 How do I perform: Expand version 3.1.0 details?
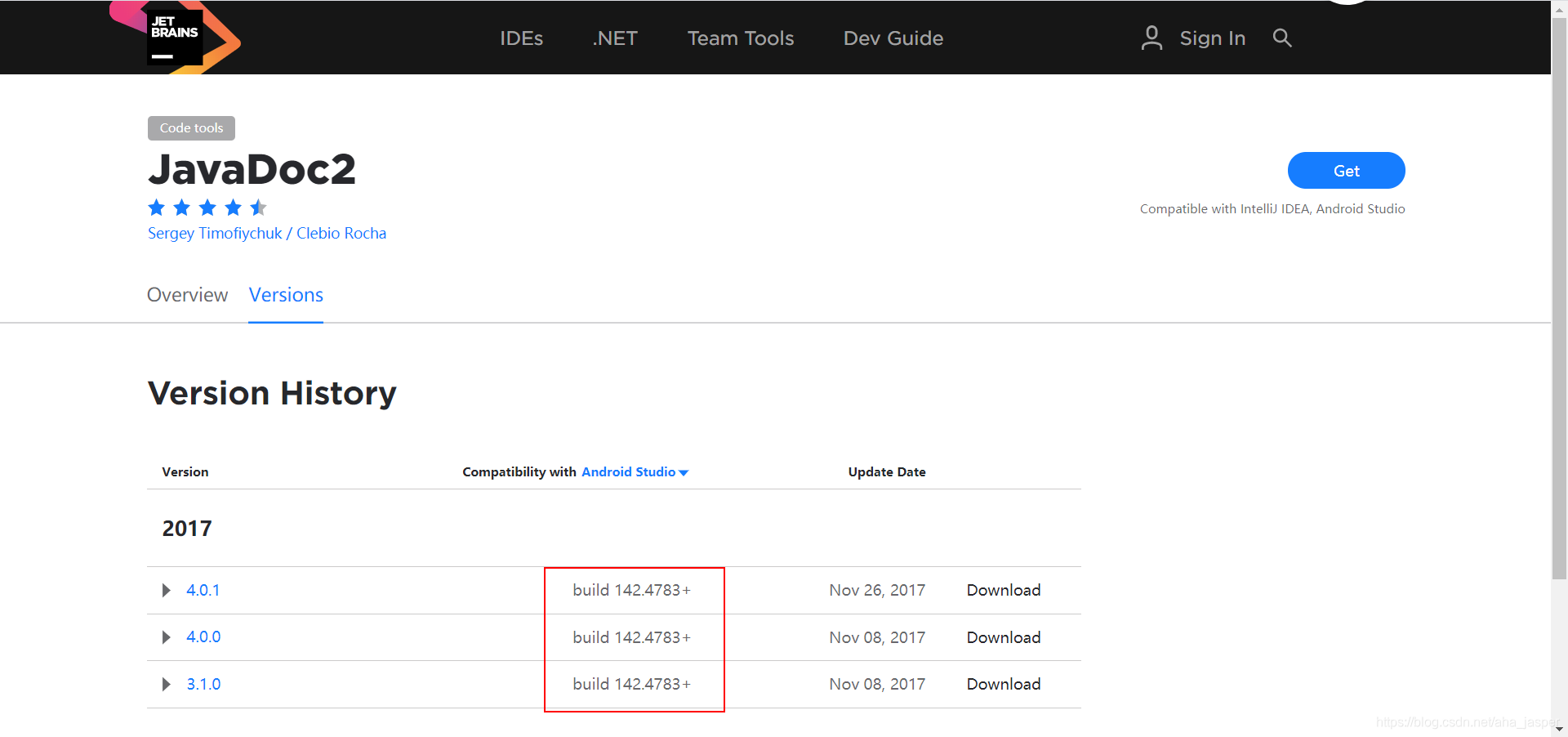coord(167,685)
